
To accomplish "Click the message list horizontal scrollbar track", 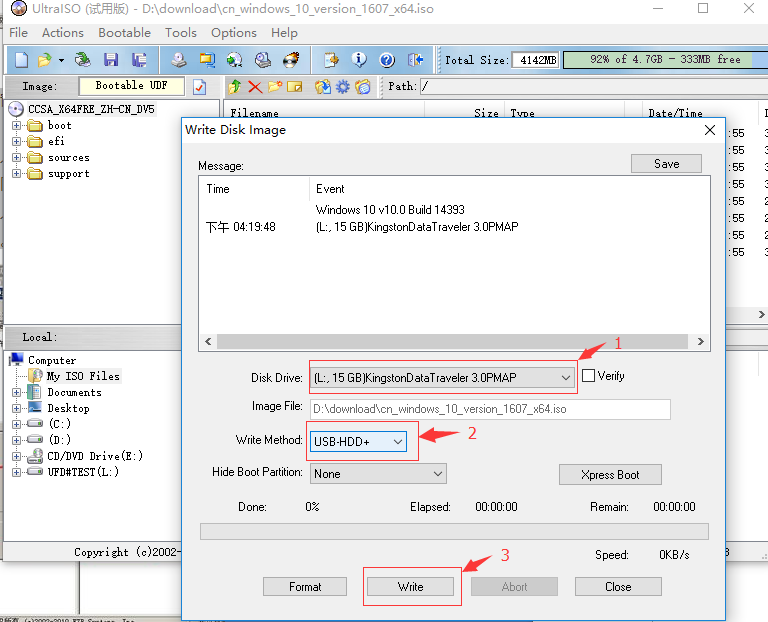I will tap(453, 341).
